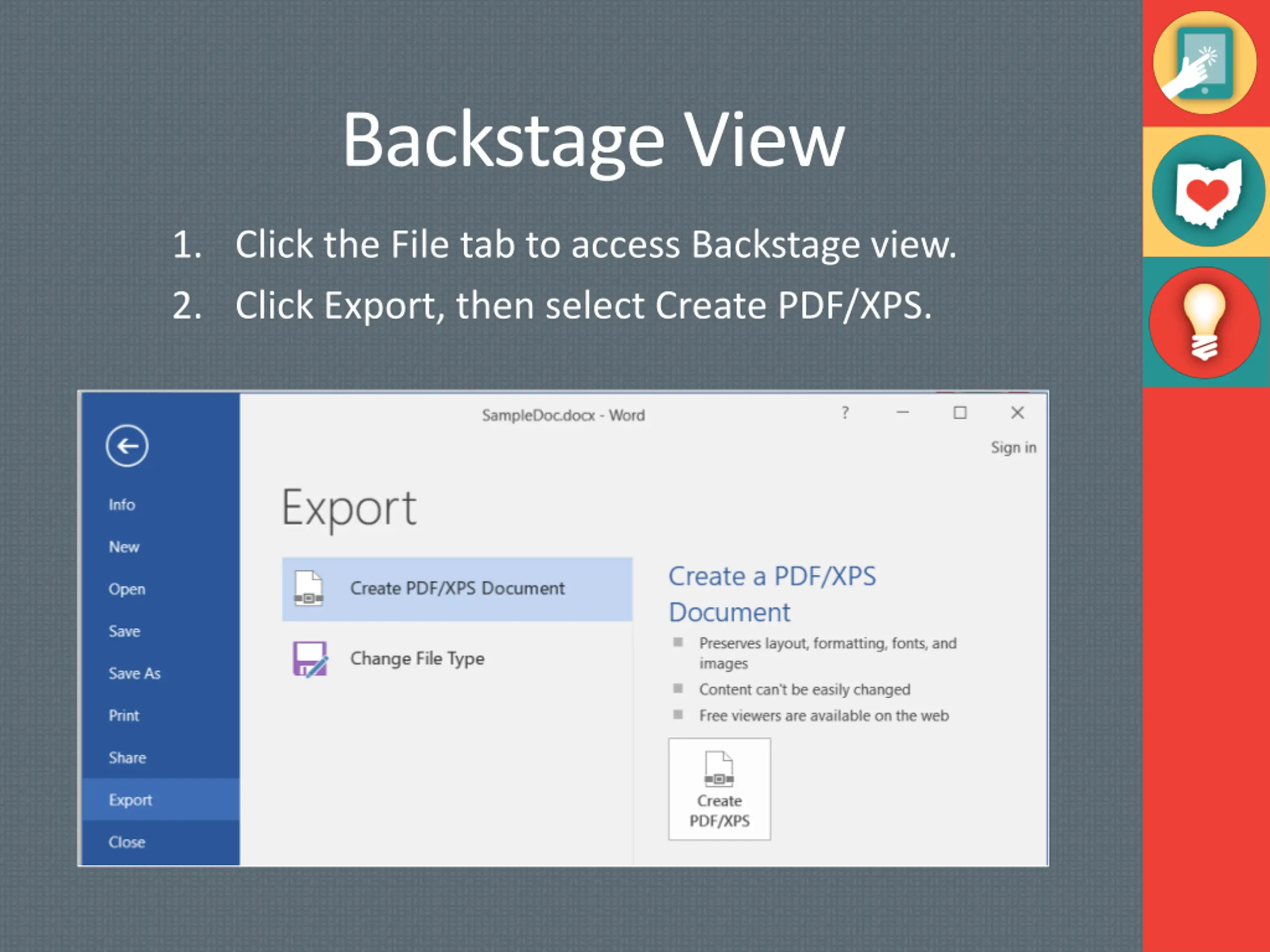
Task: Click the tablet touch icon in sidebar
Action: [x=1204, y=63]
